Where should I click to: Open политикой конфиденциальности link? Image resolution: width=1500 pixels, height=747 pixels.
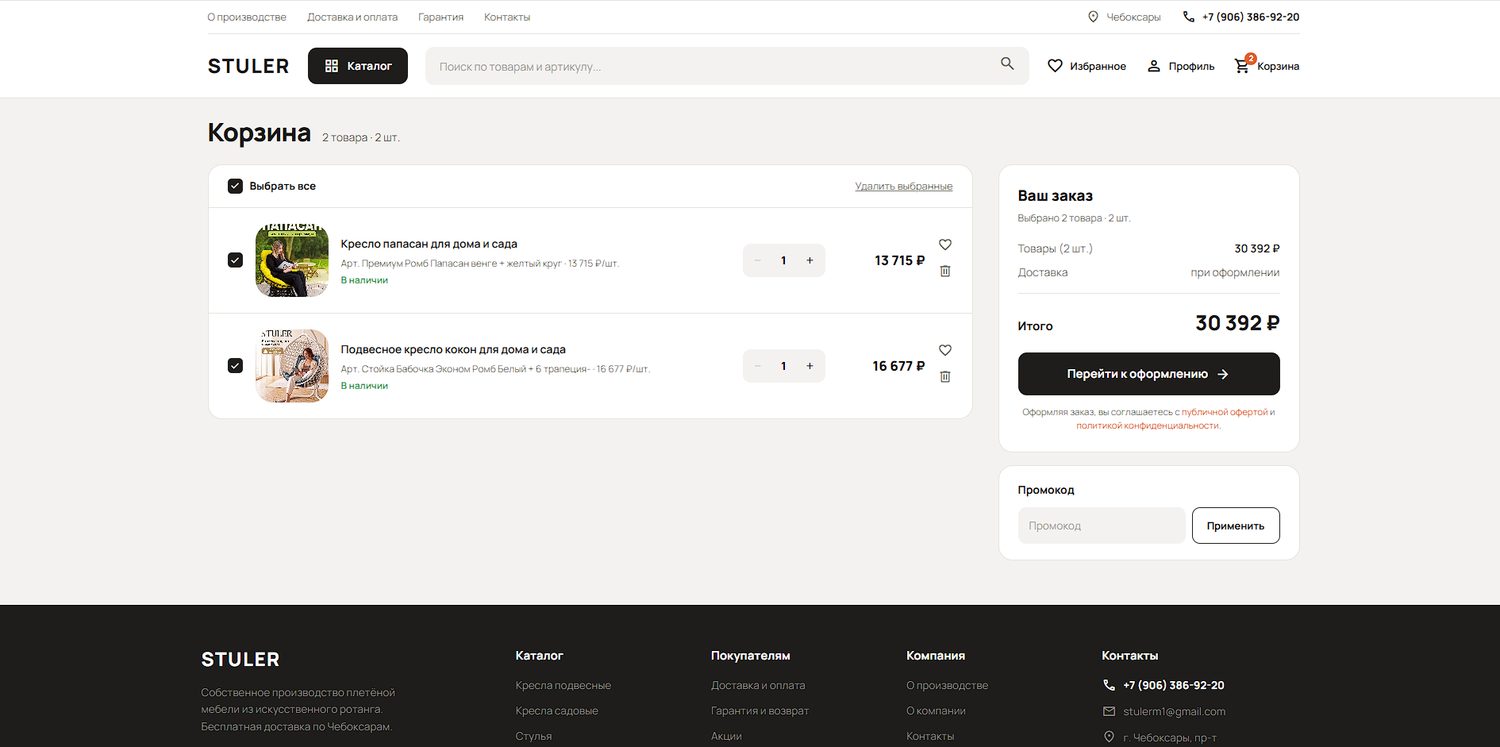(x=1148, y=426)
